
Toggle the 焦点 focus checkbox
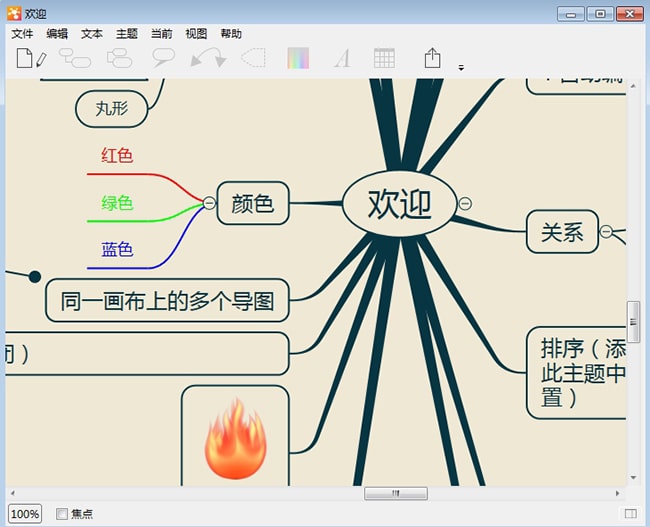[62, 514]
